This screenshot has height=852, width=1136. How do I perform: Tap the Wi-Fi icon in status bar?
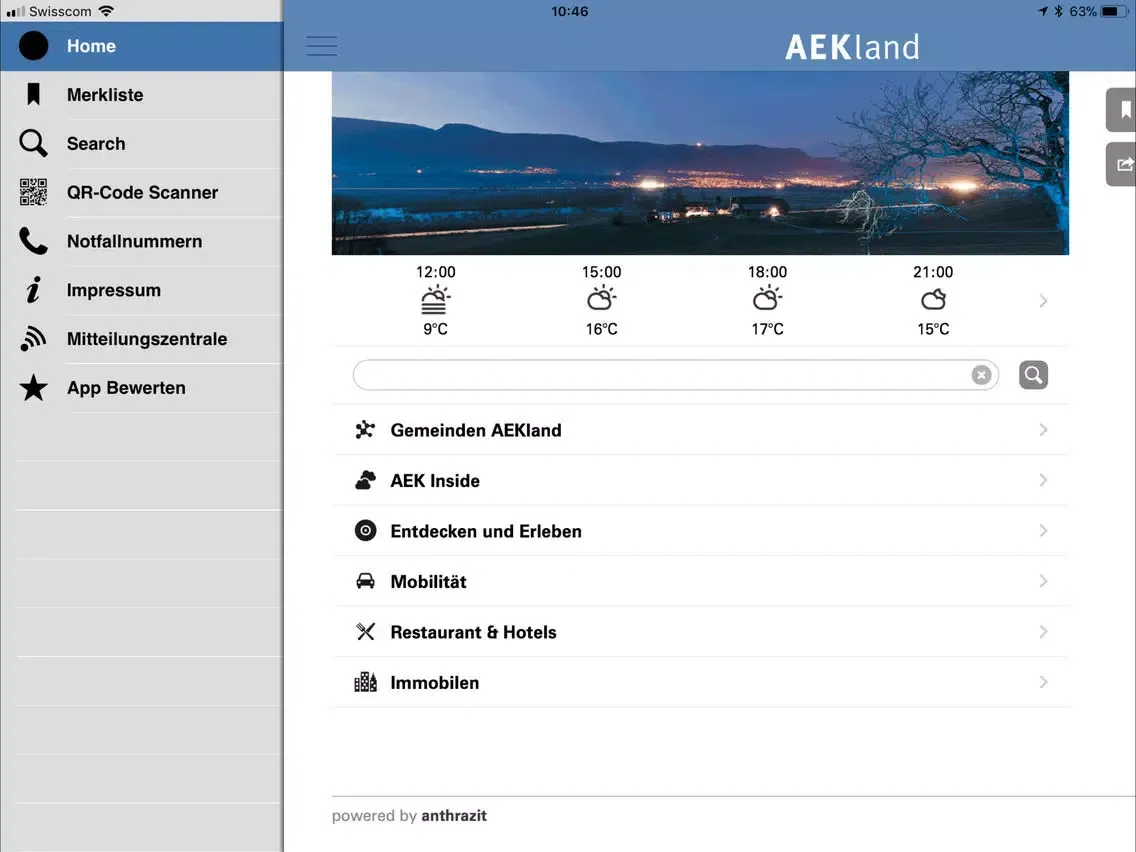click(106, 11)
